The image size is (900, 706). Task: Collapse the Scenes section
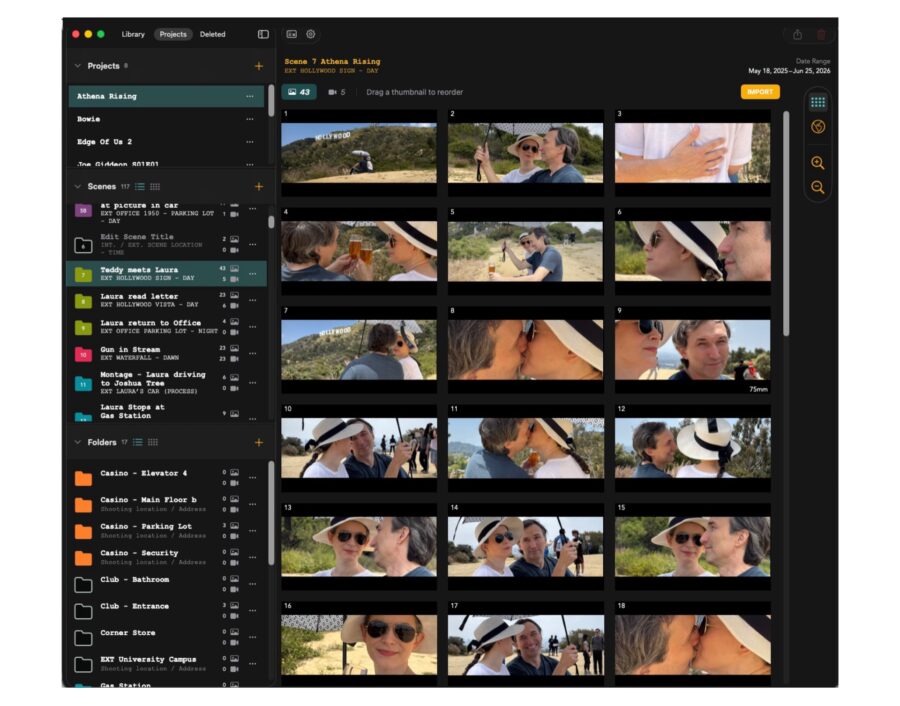tap(77, 187)
